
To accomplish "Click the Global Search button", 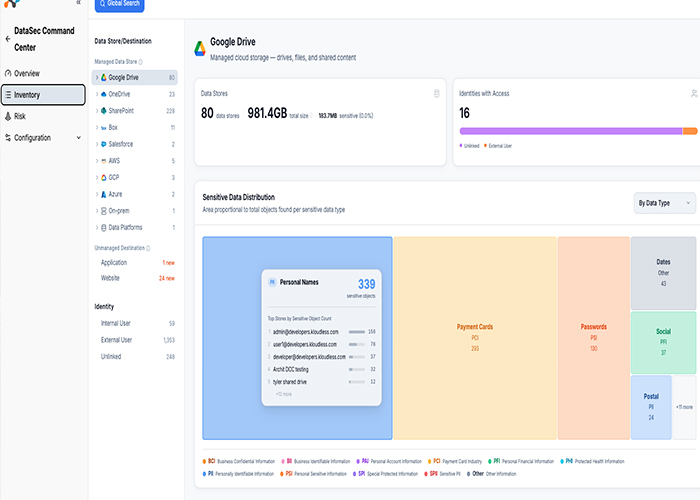I will click(120, 4).
